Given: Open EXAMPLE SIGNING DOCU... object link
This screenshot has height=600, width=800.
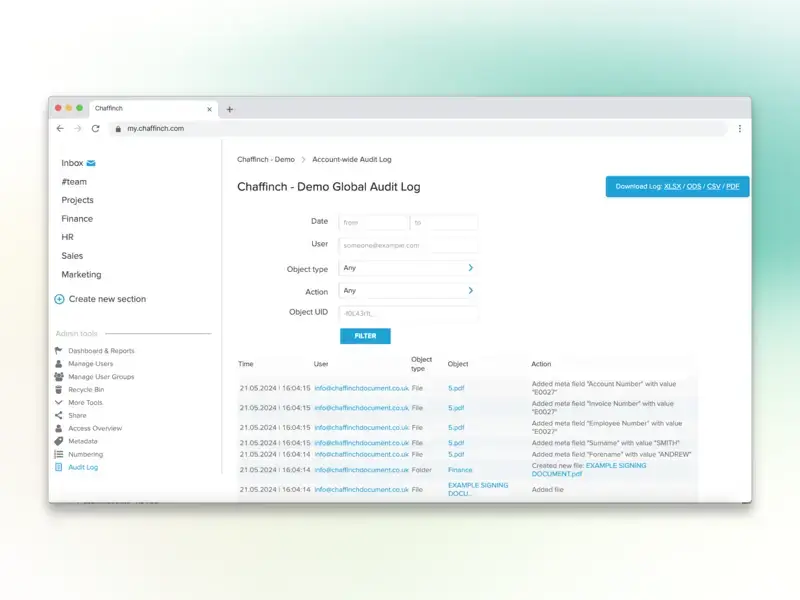Looking at the screenshot, I should pyautogui.click(x=478, y=489).
